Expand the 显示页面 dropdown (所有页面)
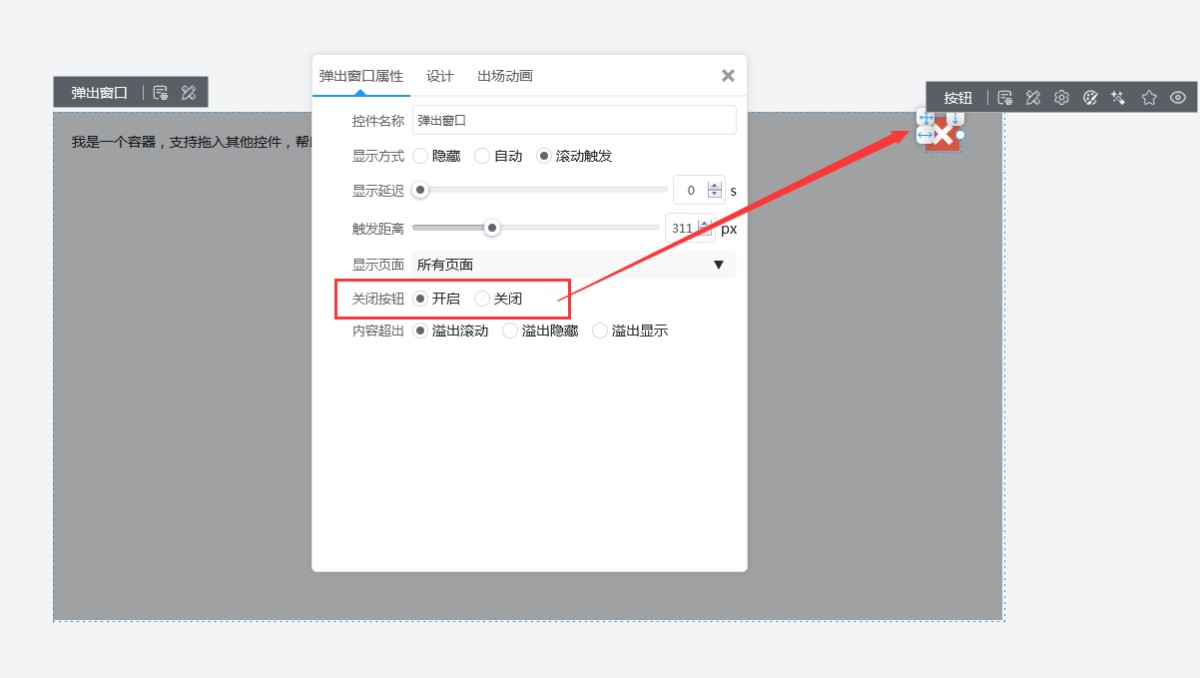 (574, 265)
